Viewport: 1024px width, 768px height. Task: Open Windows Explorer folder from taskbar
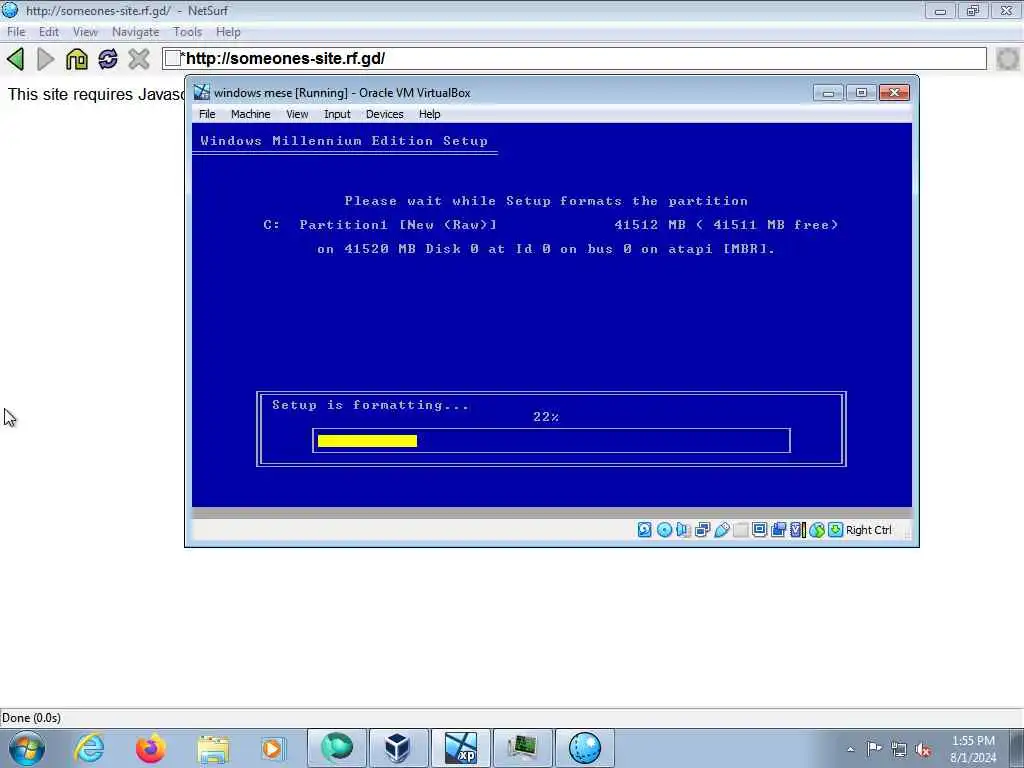[x=213, y=748]
